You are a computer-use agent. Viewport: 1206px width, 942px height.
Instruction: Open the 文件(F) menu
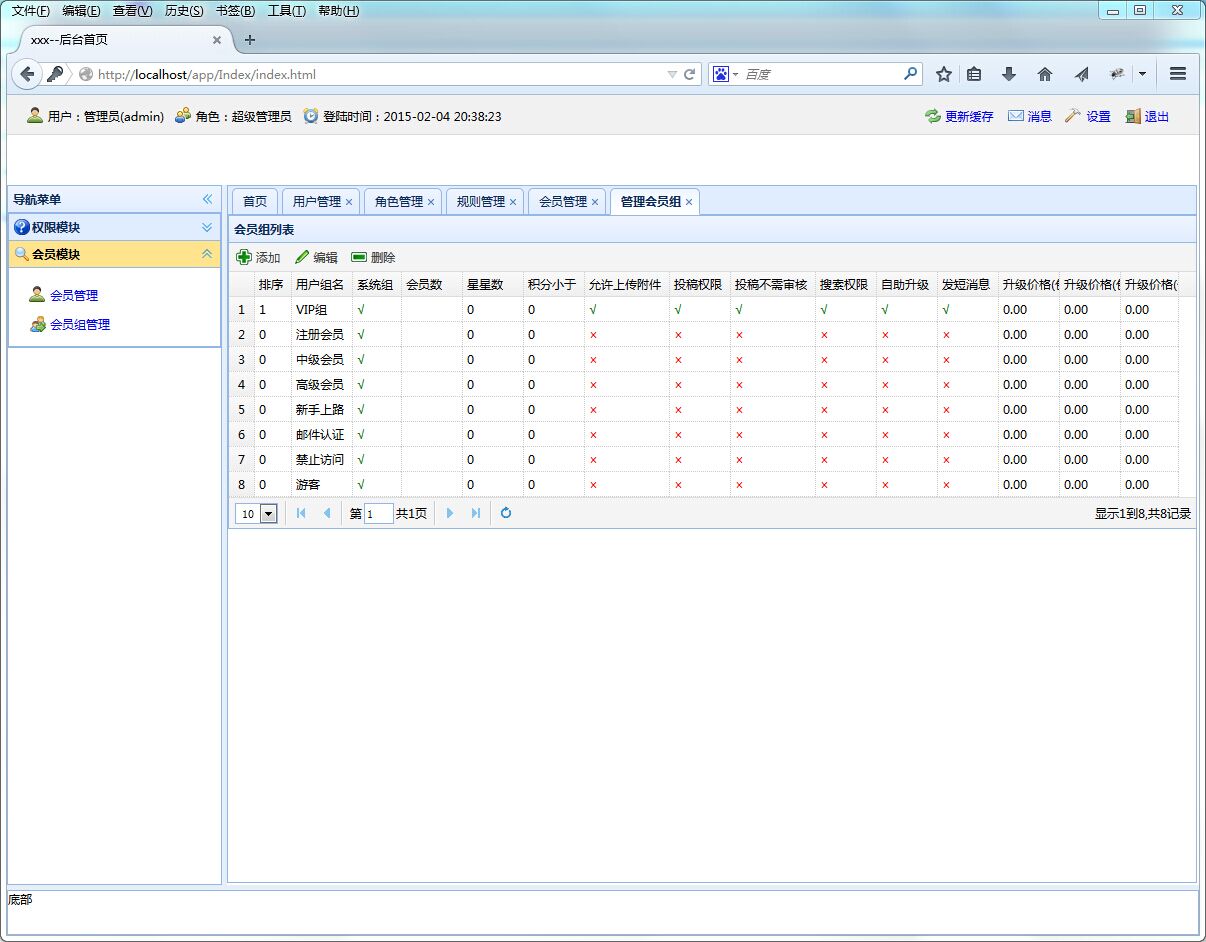pyautogui.click(x=31, y=11)
